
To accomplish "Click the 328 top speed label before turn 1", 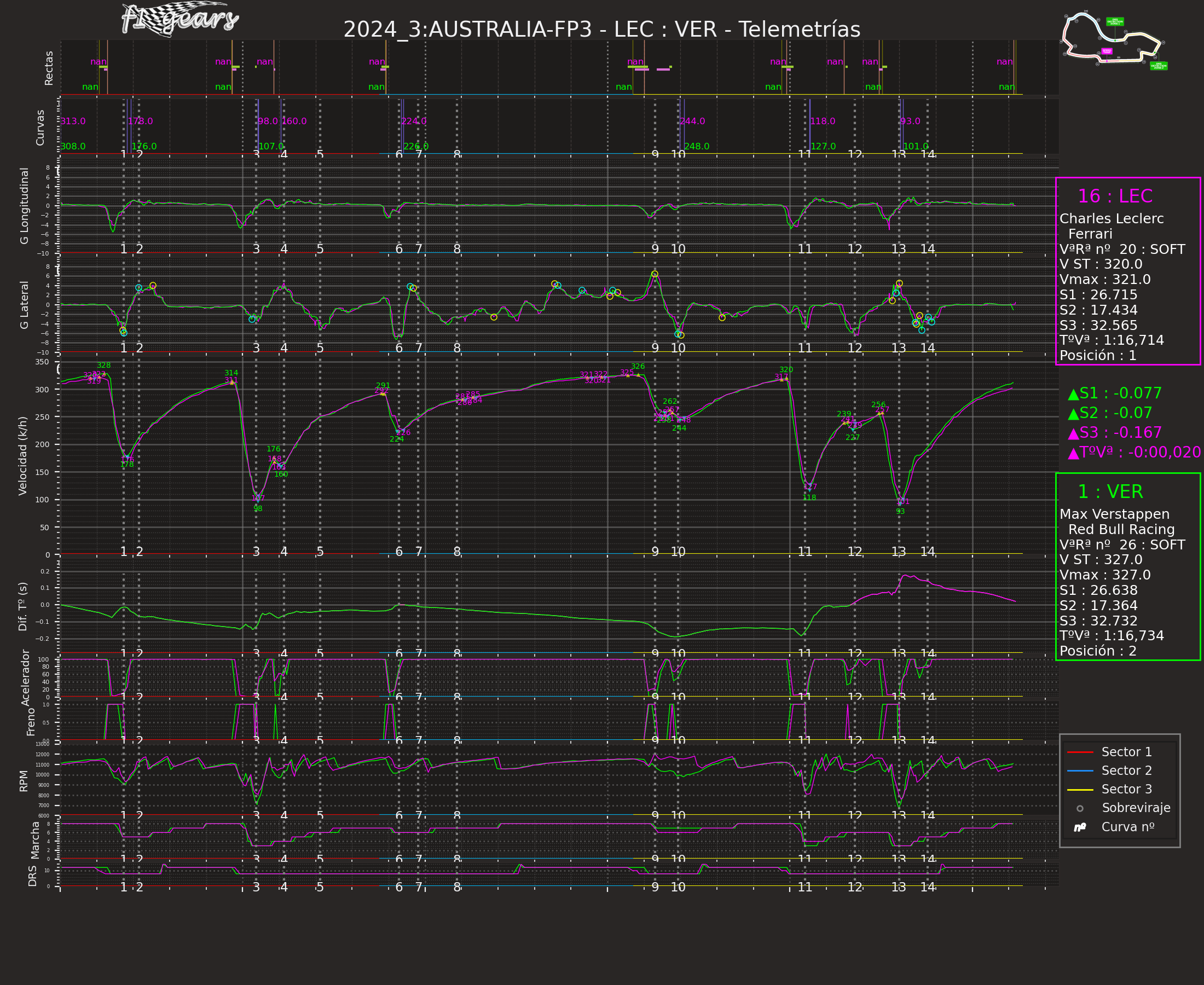I will pyautogui.click(x=104, y=366).
